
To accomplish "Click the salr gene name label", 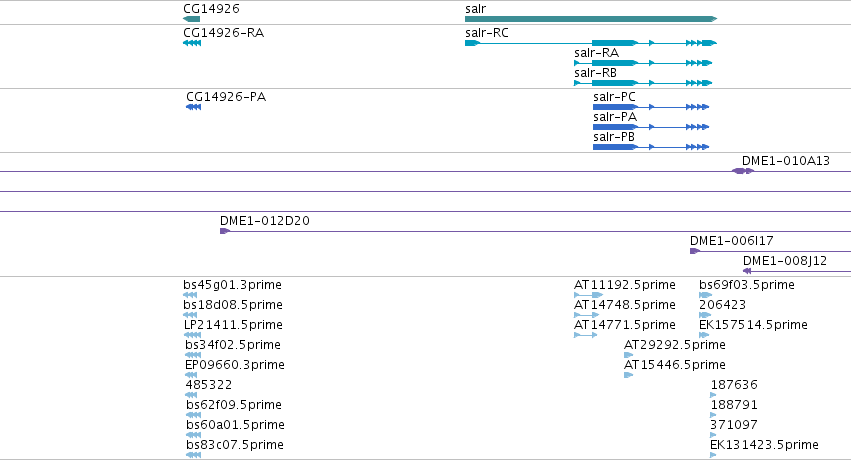I will (x=475, y=9).
